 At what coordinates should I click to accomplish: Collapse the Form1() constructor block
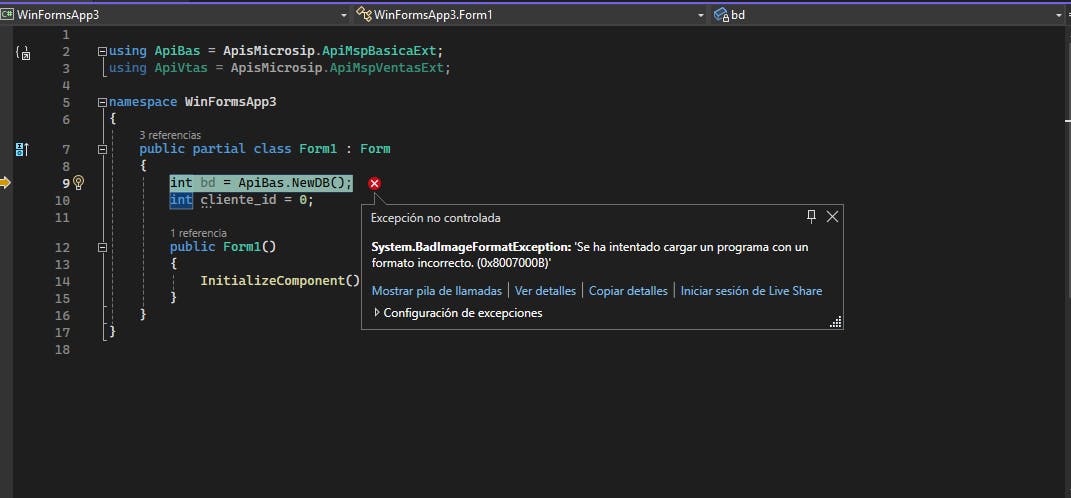click(102, 247)
